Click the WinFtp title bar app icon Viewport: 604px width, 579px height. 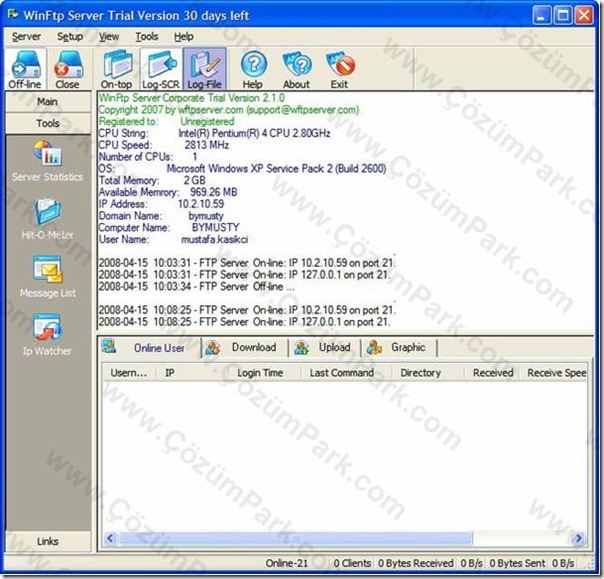click(13, 15)
